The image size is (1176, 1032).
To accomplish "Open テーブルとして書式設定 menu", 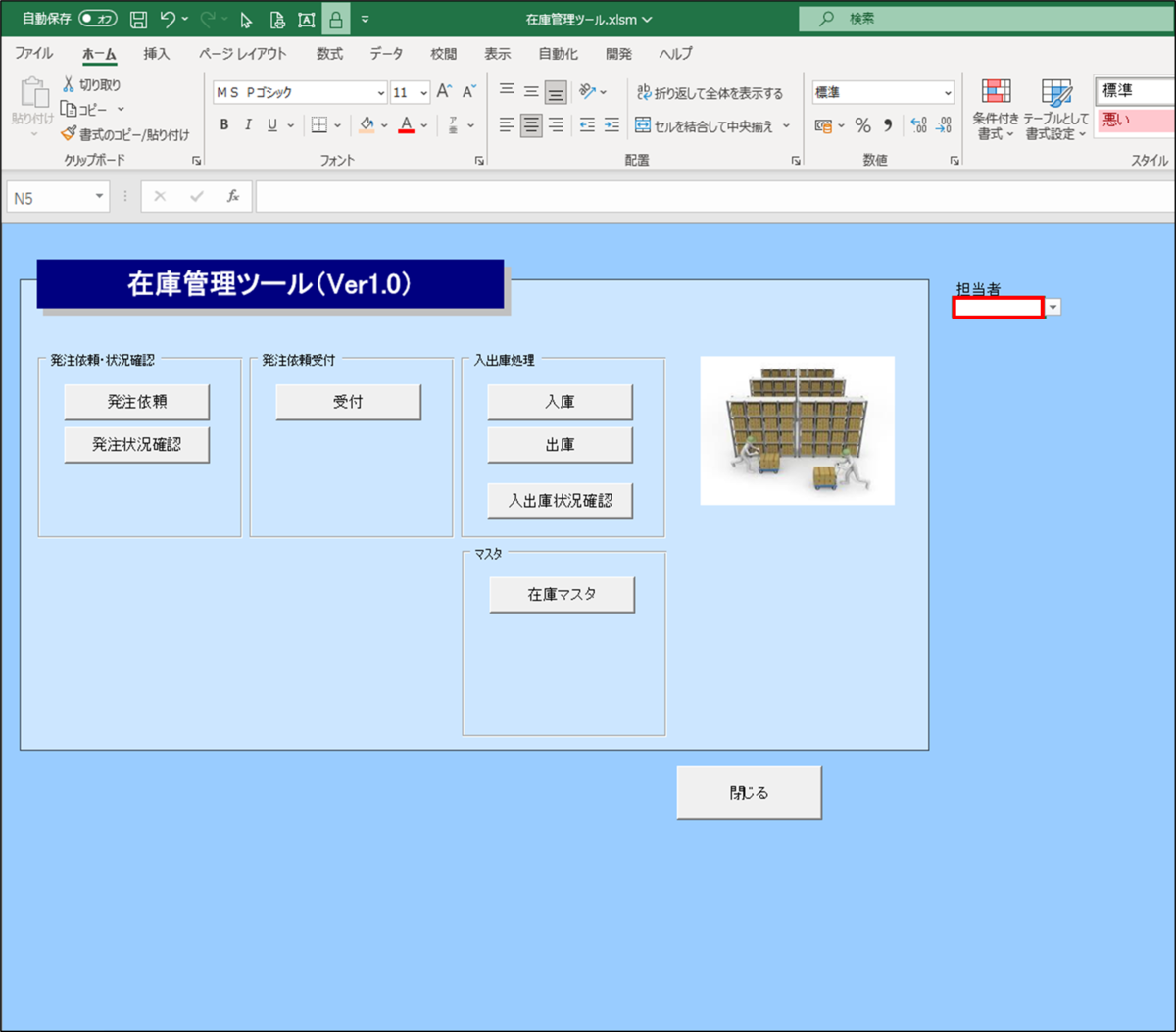I will pyautogui.click(x=1055, y=110).
